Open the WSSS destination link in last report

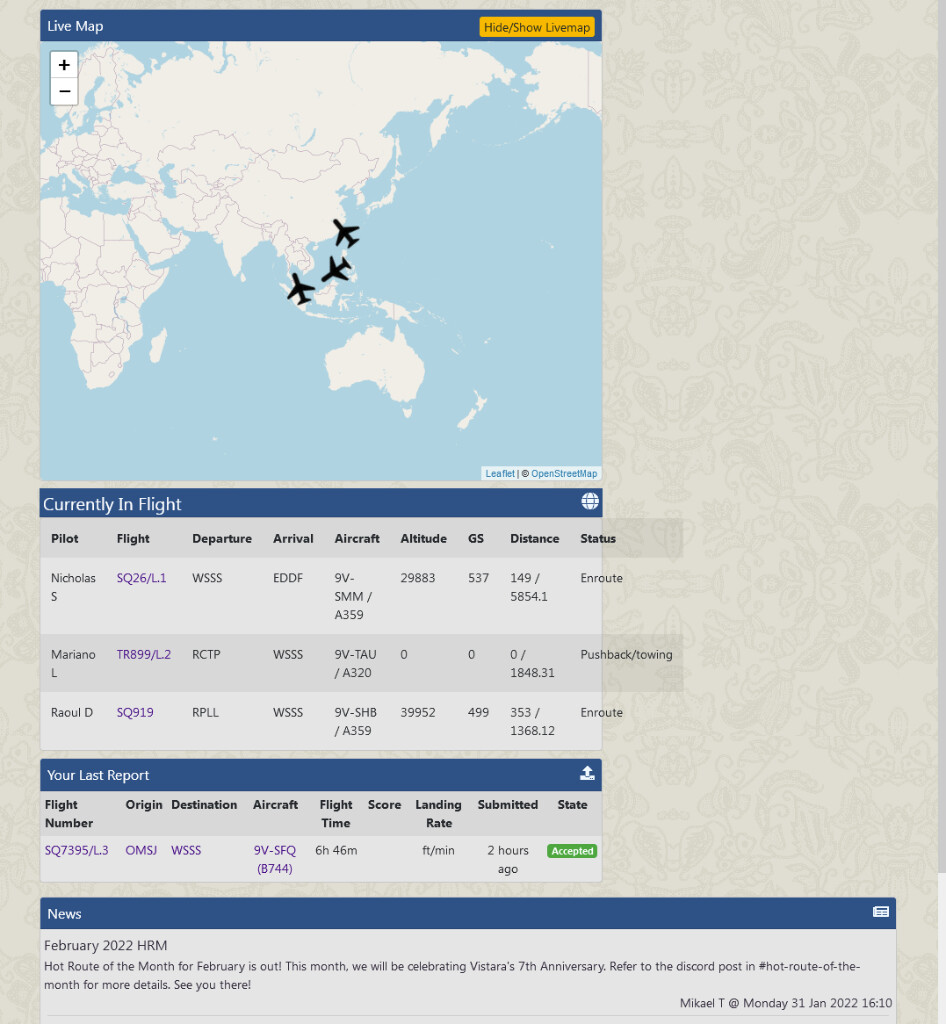tap(186, 851)
